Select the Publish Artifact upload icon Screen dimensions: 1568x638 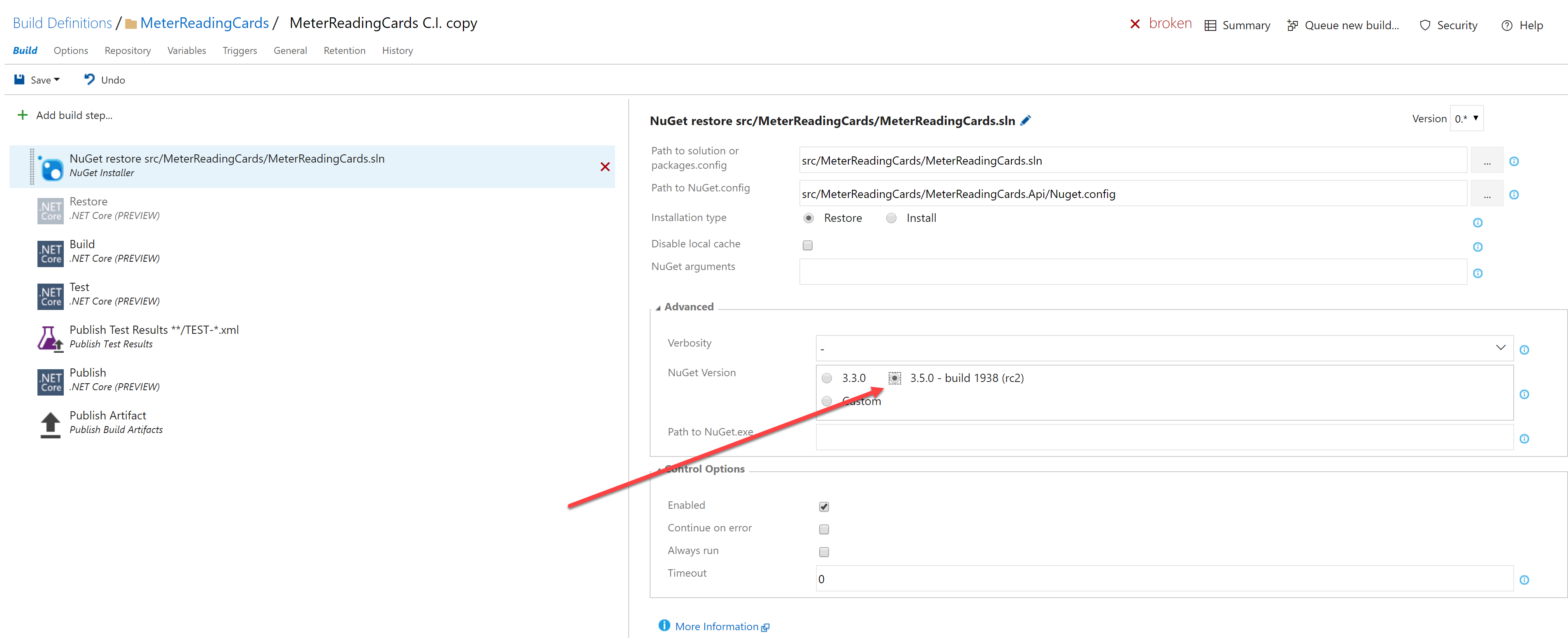50,424
